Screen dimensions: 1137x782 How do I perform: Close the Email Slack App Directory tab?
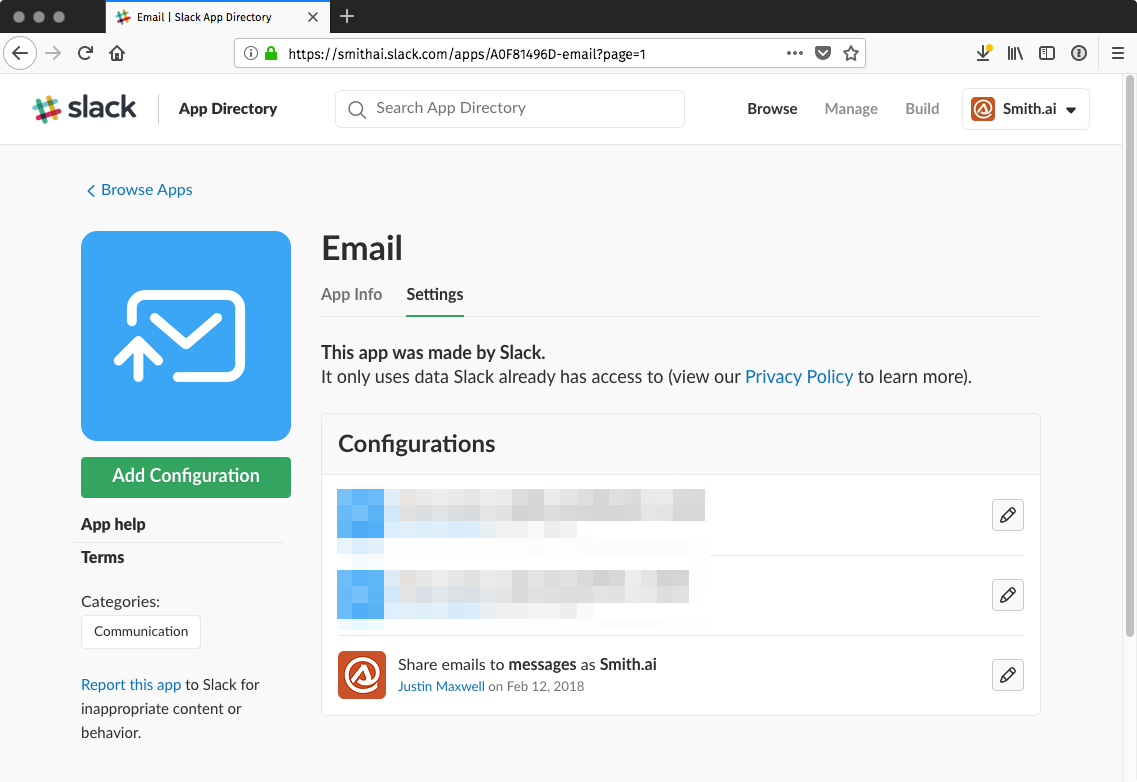[x=313, y=17]
